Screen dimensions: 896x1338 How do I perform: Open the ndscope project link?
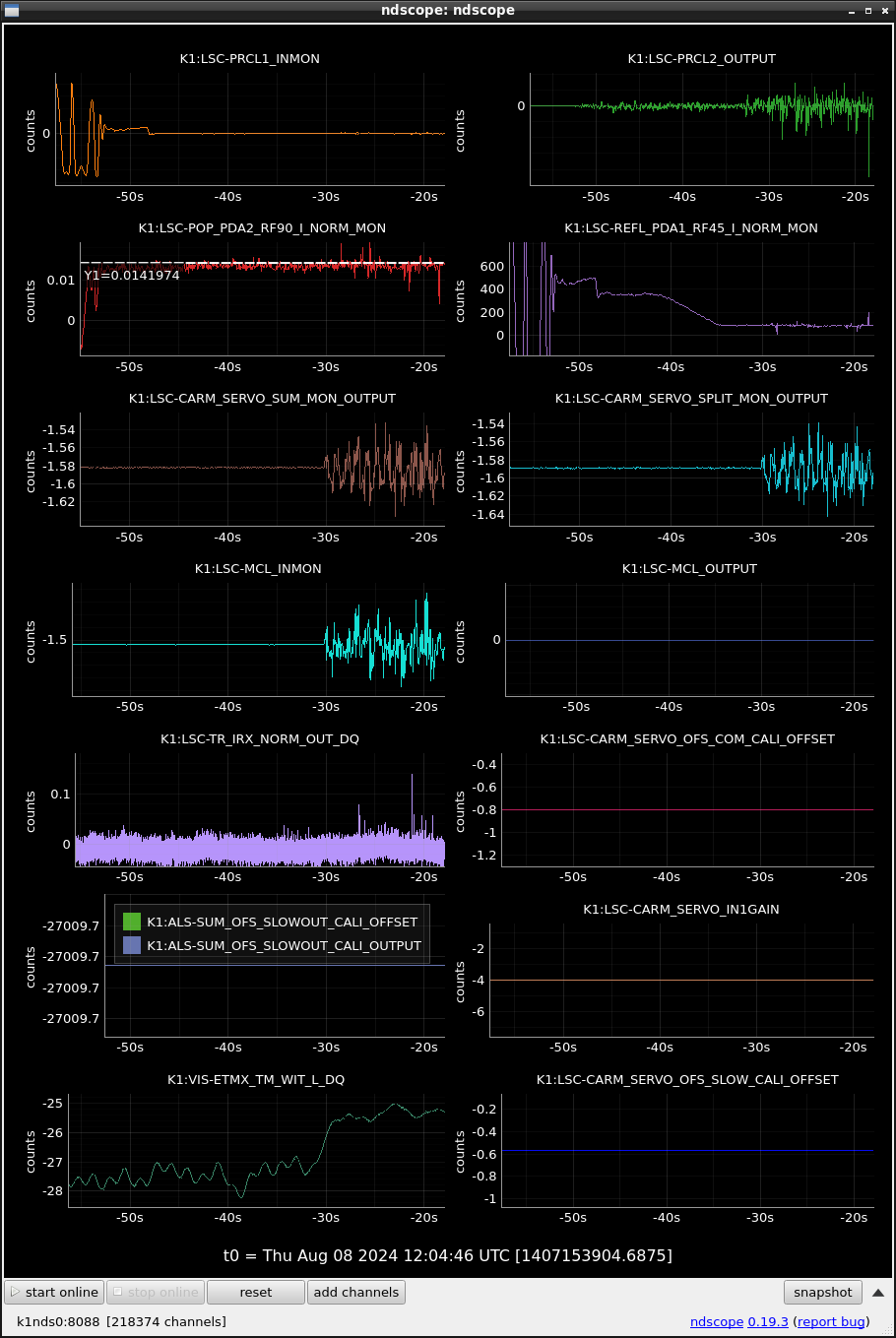point(717,1321)
